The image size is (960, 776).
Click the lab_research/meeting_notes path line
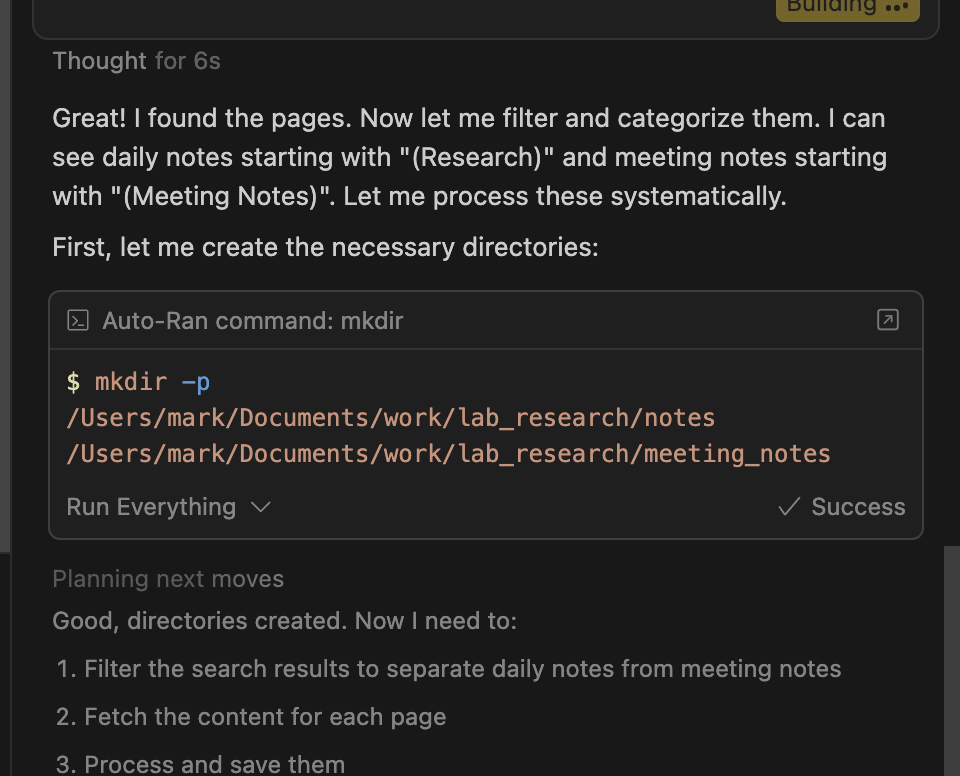pyautogui.click(x=448, y=453)
